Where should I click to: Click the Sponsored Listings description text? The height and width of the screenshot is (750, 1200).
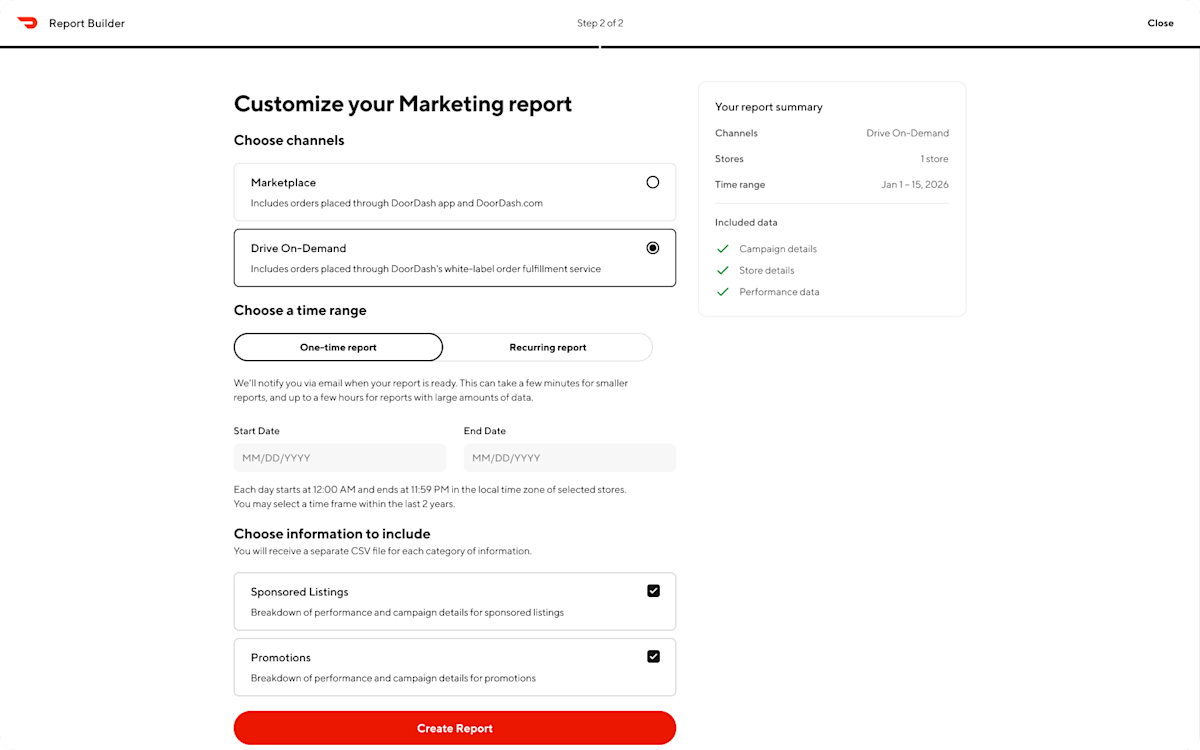[x=407, y=612]
